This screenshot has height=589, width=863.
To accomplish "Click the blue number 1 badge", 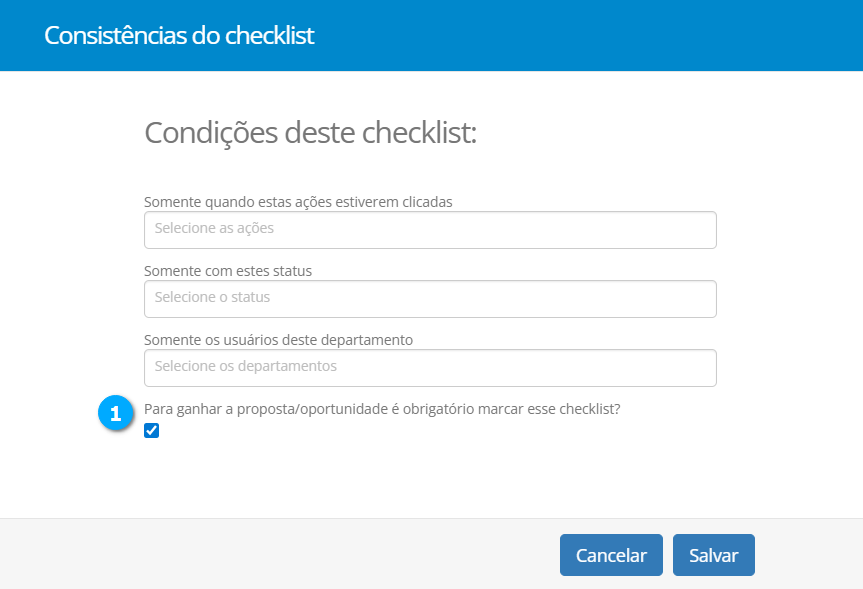I will [x=116, y=413].
